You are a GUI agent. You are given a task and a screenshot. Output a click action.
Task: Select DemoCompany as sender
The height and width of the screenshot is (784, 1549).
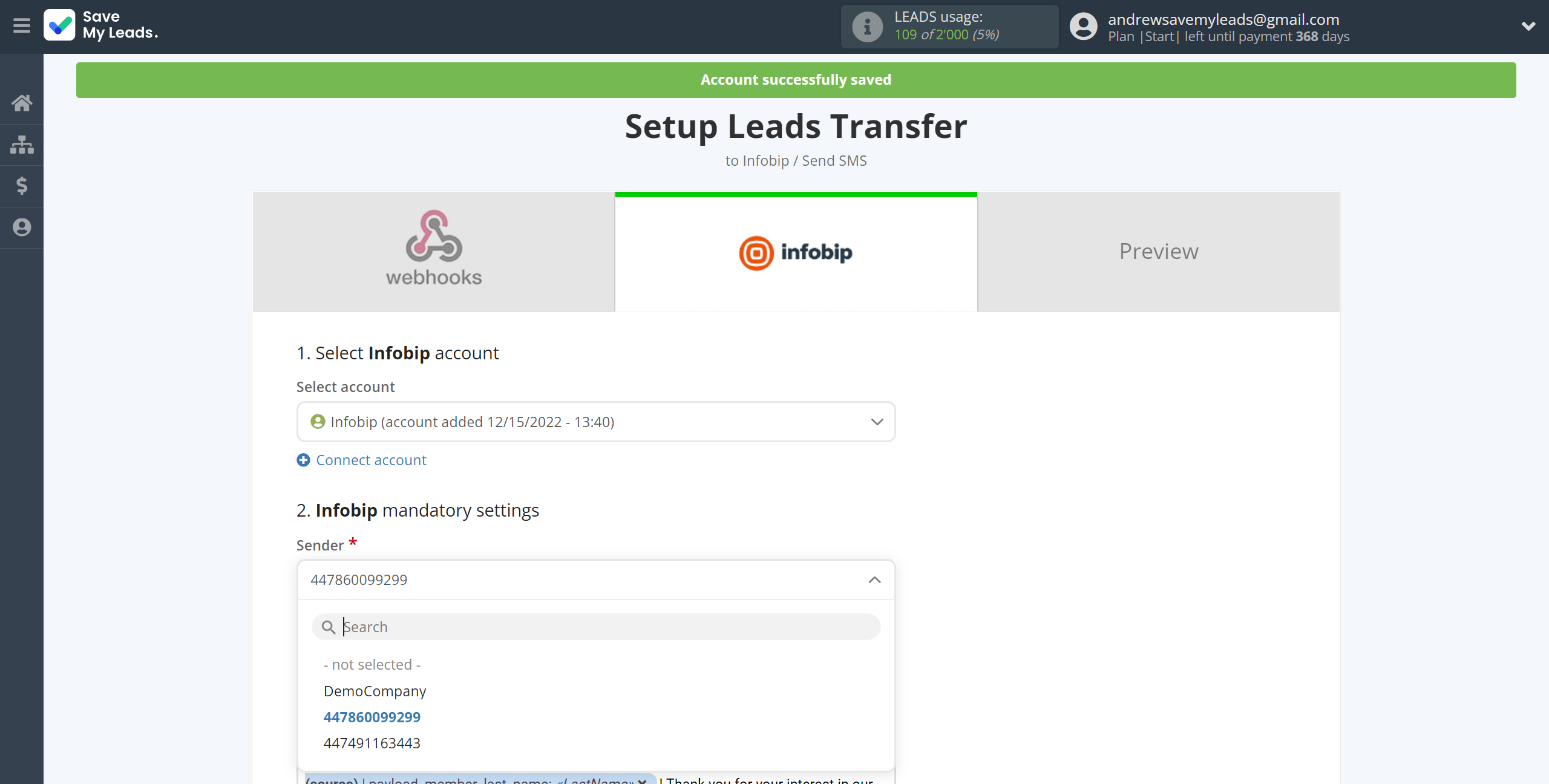[x=375, y=691]
